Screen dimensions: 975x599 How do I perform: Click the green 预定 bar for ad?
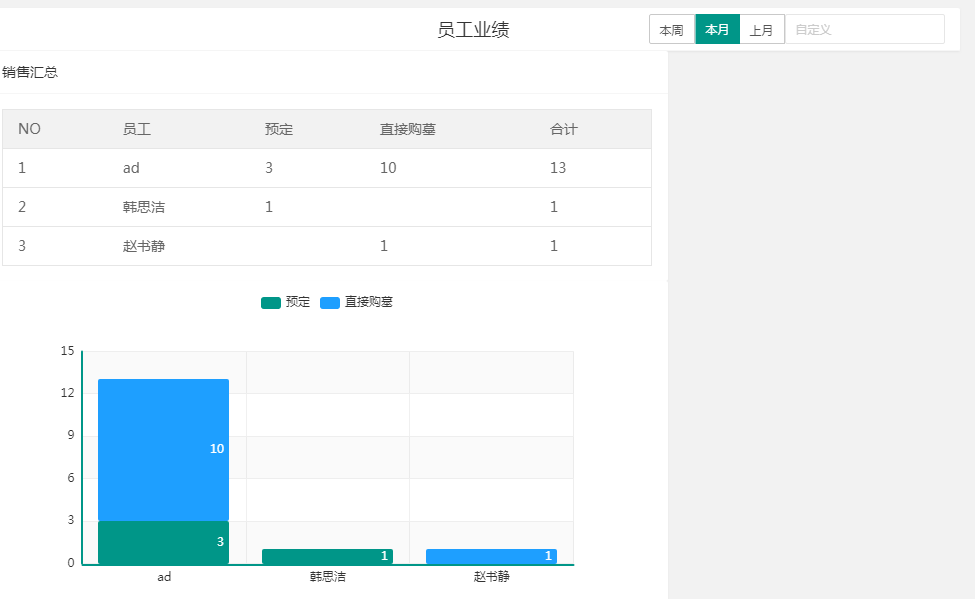pos(163,542)
